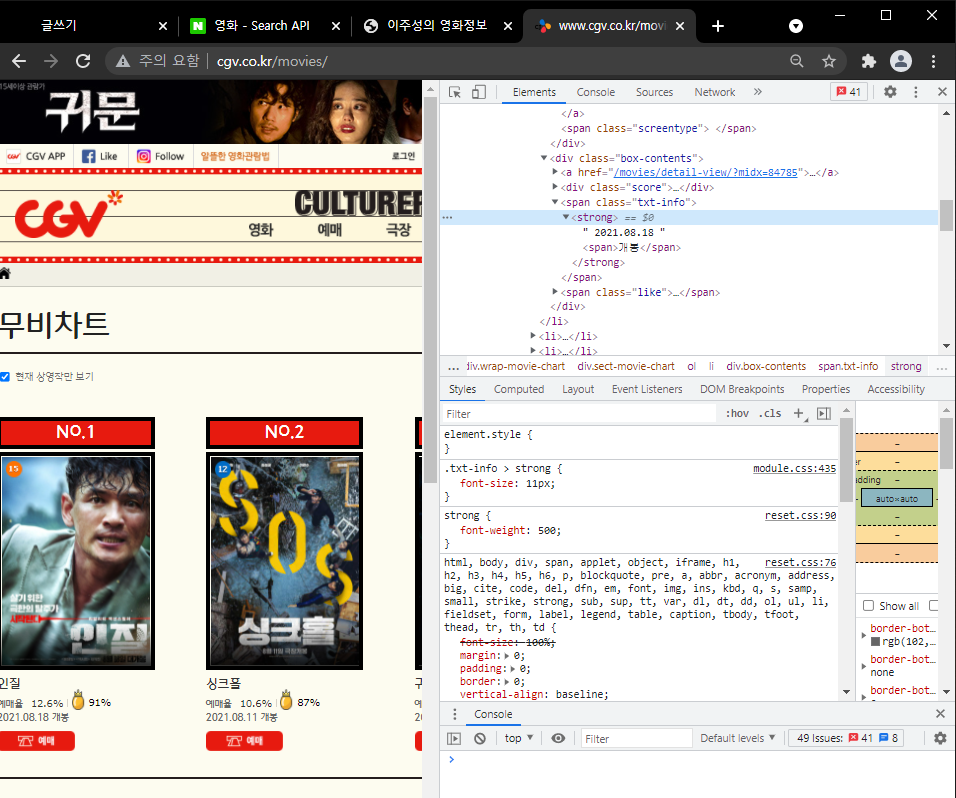Open Chrome three-dot menu
Image resolution: width=956 pixels, height=798 pixels.
click(x=933, y=61)
